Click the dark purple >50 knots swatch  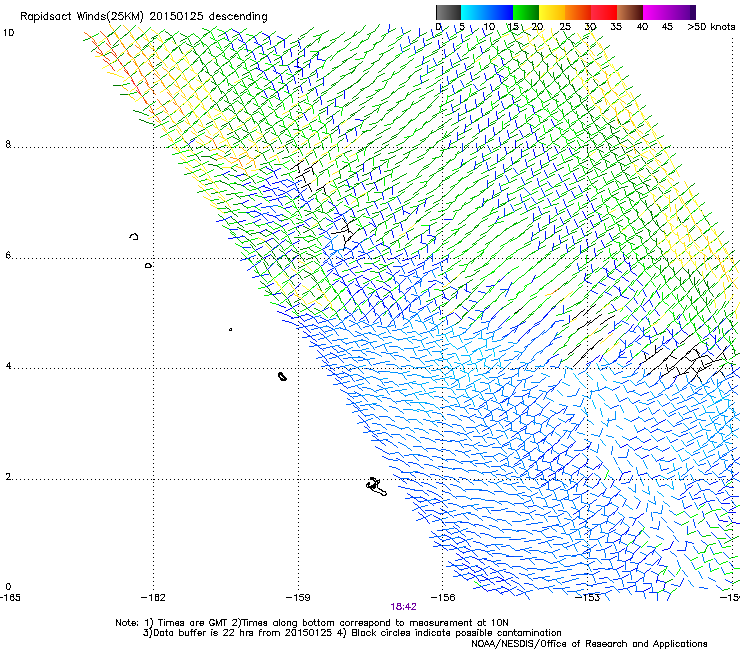[x=692, y=12]
